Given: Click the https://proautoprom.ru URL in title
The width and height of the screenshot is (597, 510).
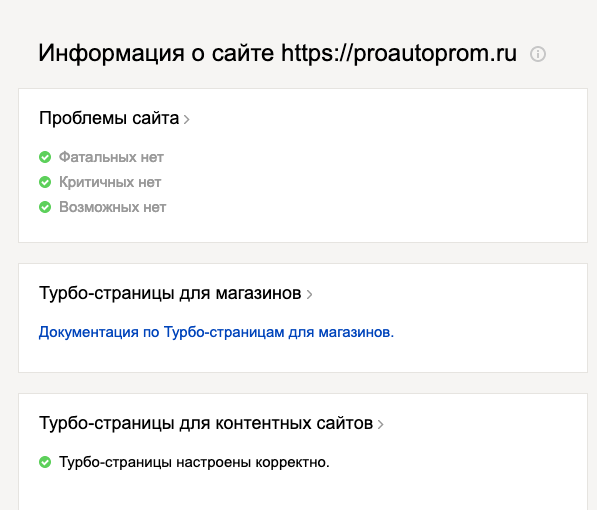Looking at the screenshot, I should (399, 53).
